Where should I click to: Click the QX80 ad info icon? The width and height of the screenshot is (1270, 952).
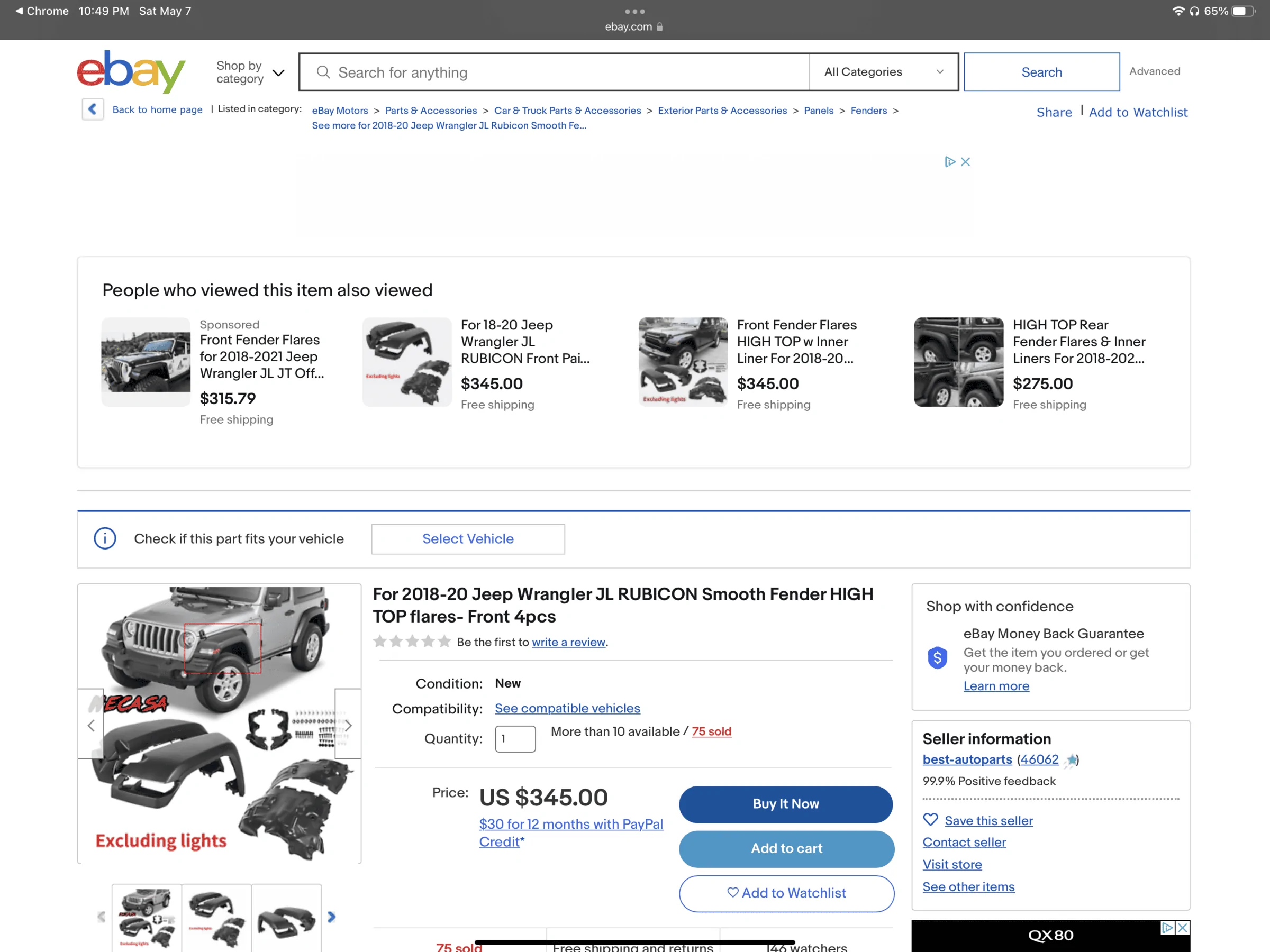pos(1167,927)
